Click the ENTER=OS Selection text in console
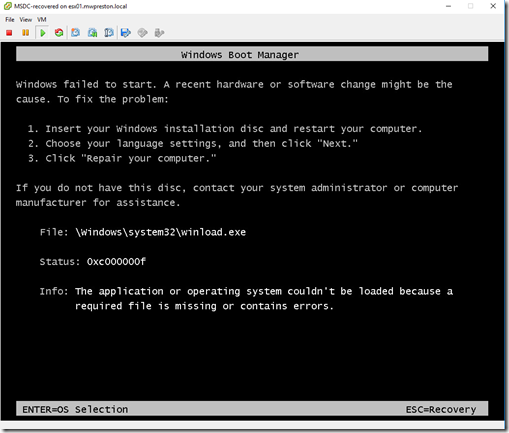Viewport: 509px width, 433px height. (x=75, y=409)
